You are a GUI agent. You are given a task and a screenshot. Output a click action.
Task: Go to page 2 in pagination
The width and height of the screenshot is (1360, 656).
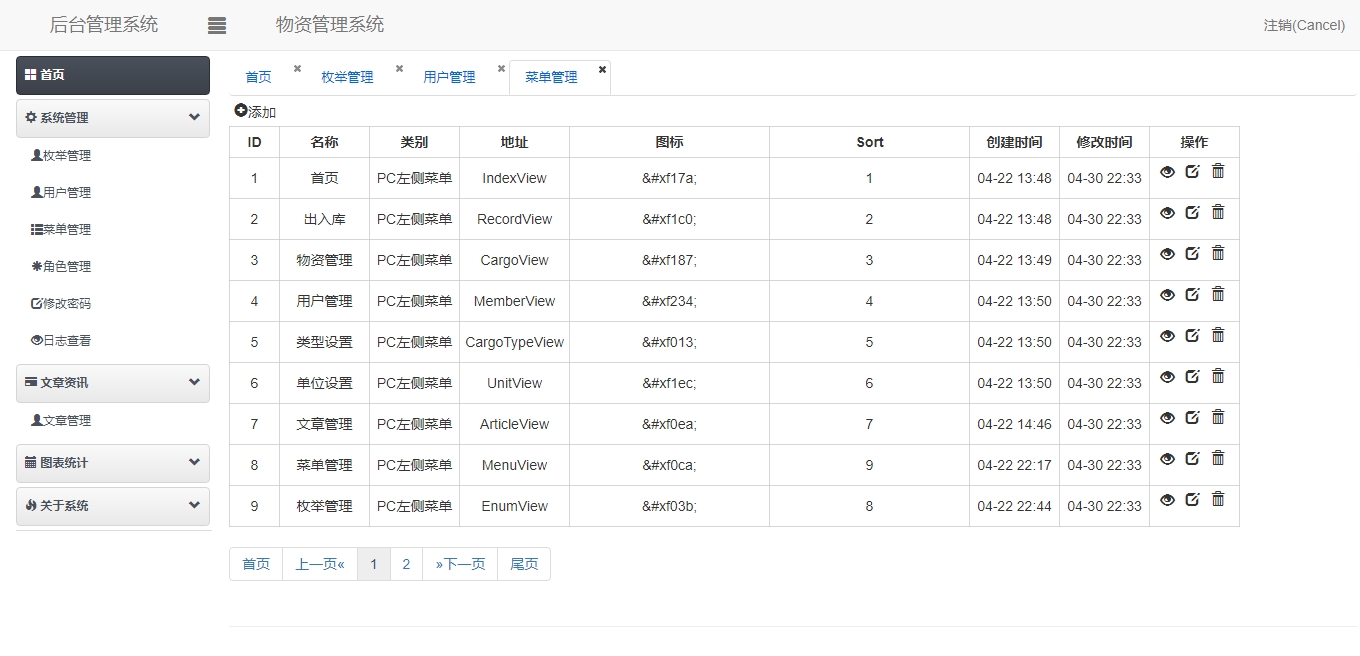click(x=406, y=564)
